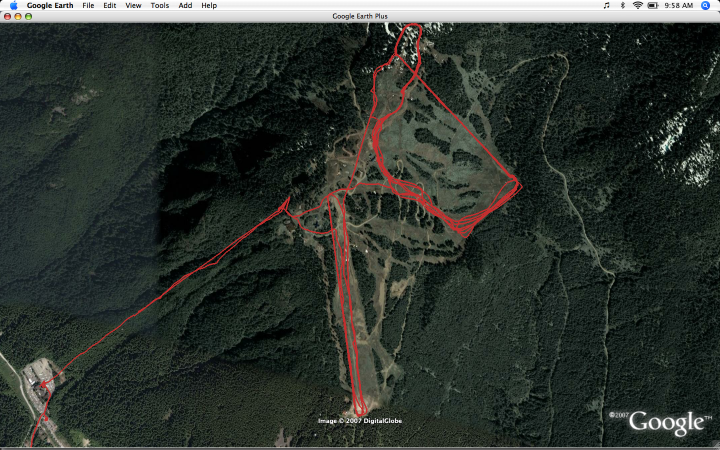Click the Google Earth Plus title bar
This screenshot has height=450, width=720.
click(360, 17)
